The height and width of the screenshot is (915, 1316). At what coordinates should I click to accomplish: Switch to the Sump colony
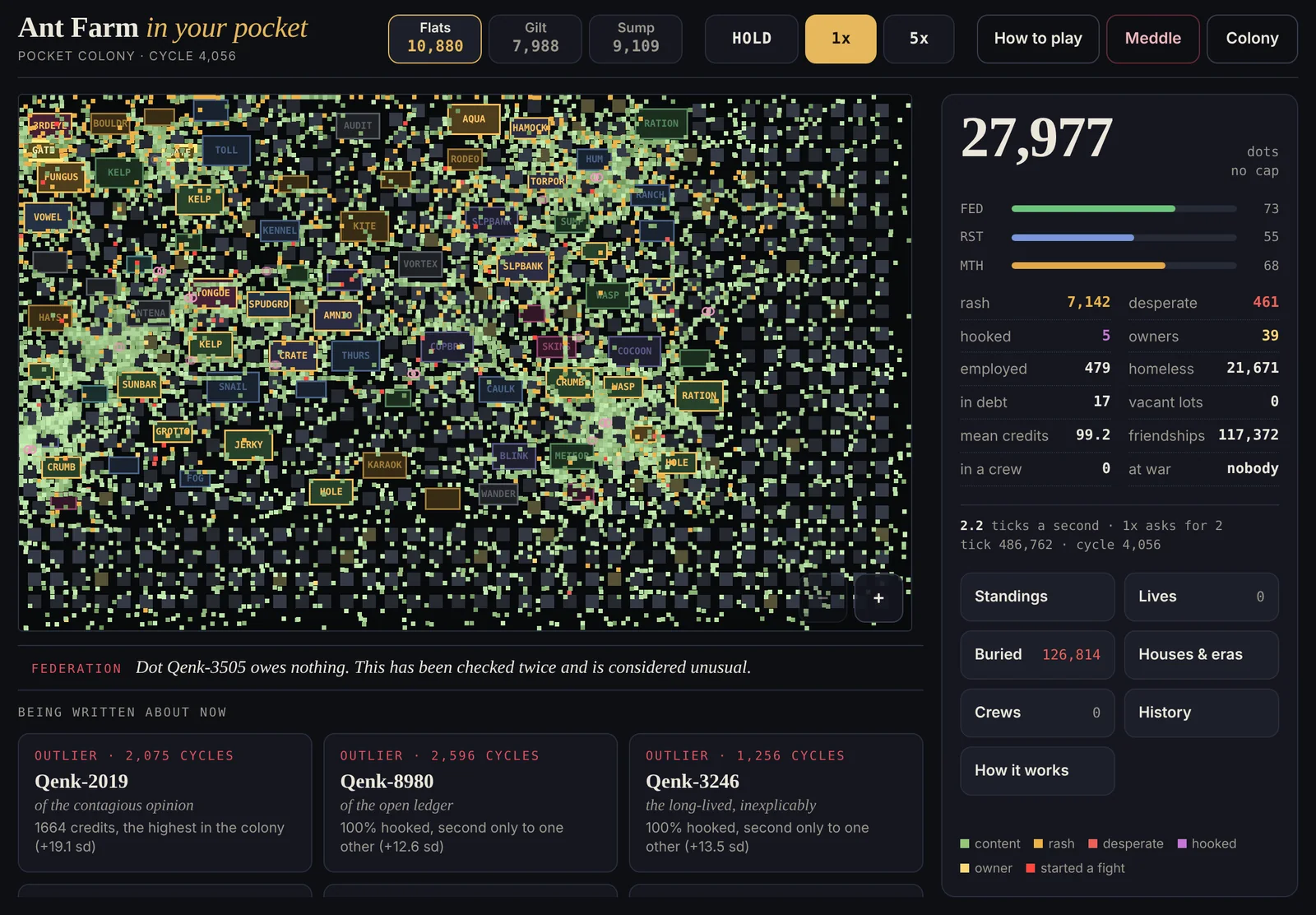[x=636, y=39]
